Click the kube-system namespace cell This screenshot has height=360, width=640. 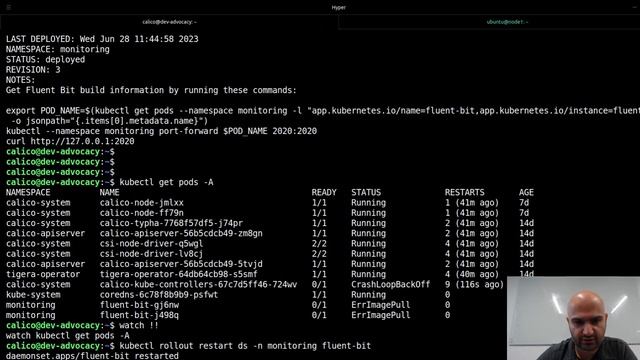[x=33, y=295]
